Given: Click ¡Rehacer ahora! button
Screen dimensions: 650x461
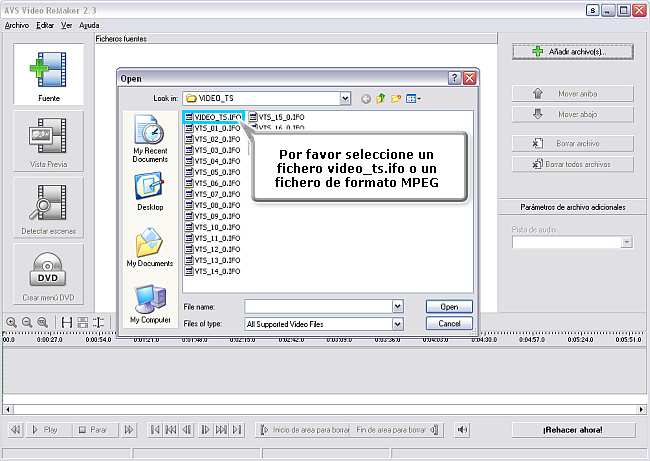Looking at the screenshot, I should pyautogui.click(x=573, y=430).
